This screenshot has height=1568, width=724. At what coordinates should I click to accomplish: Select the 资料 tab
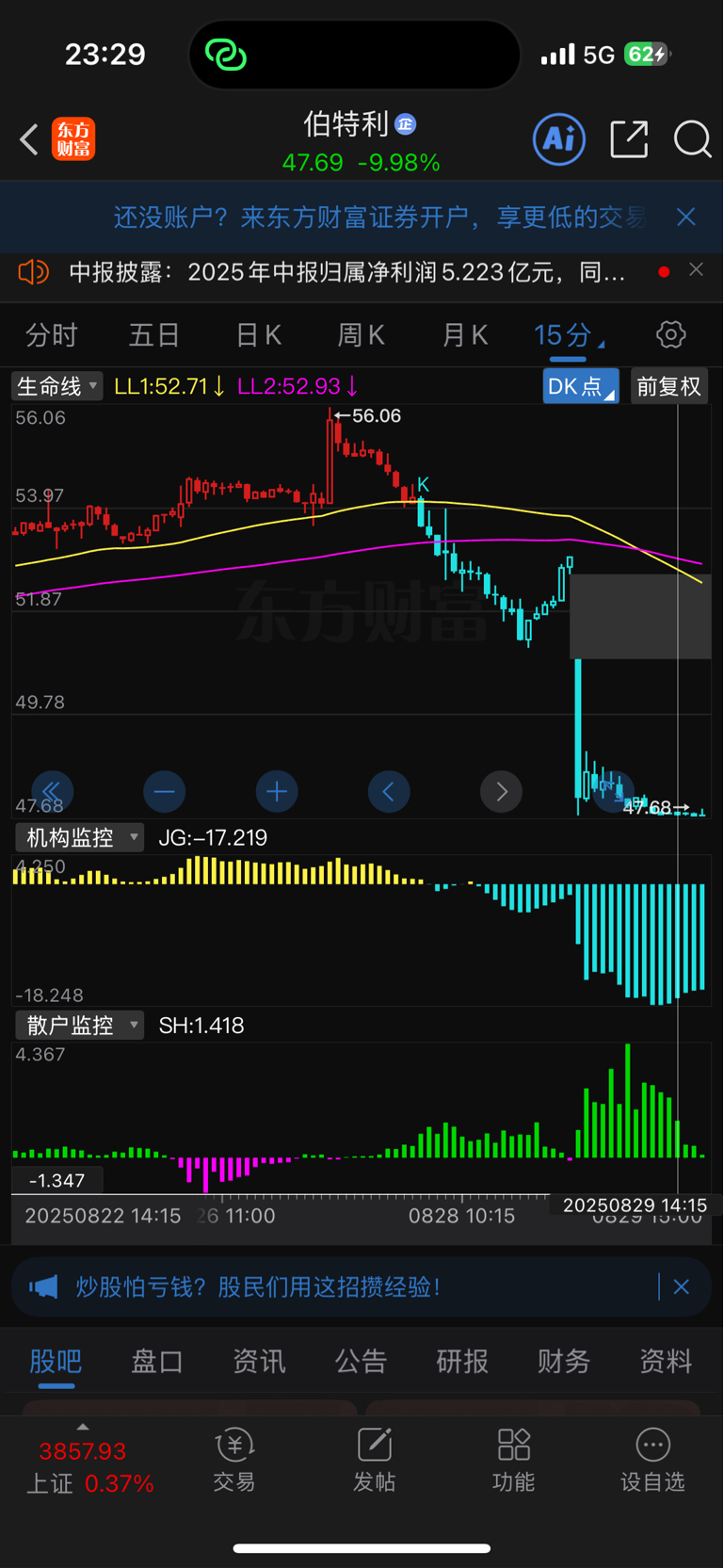point(666,1361)
